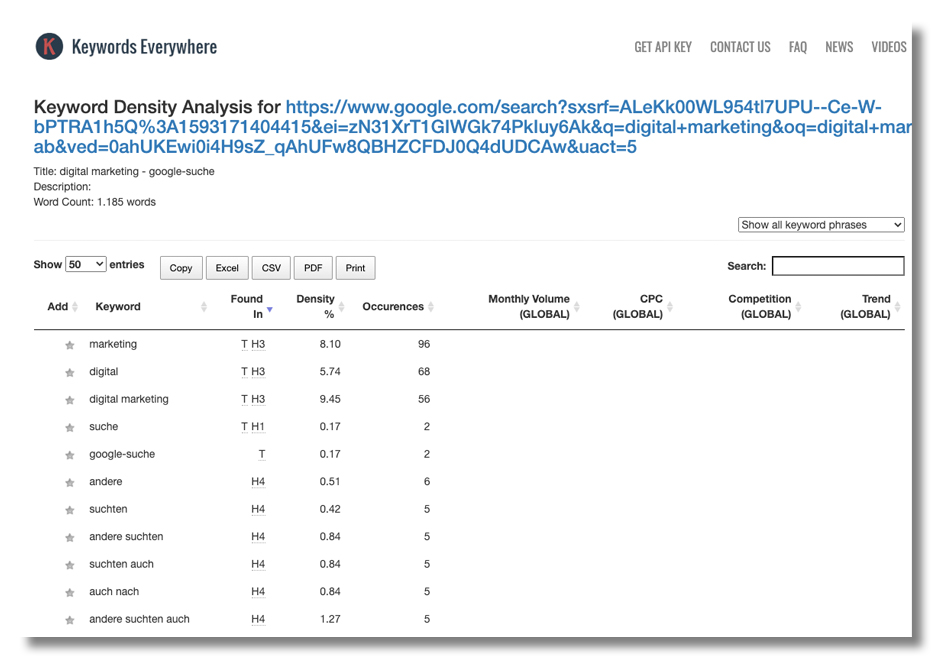The image size is (934, 657).
Task: Sort table by Keyword column
Action: click(118, 306)
